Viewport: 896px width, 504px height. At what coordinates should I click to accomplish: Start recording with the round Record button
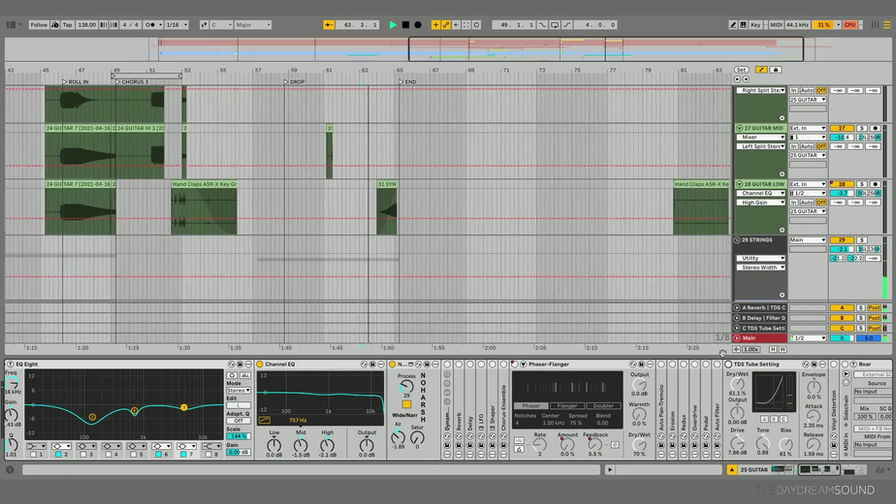[x=418, y=25]
